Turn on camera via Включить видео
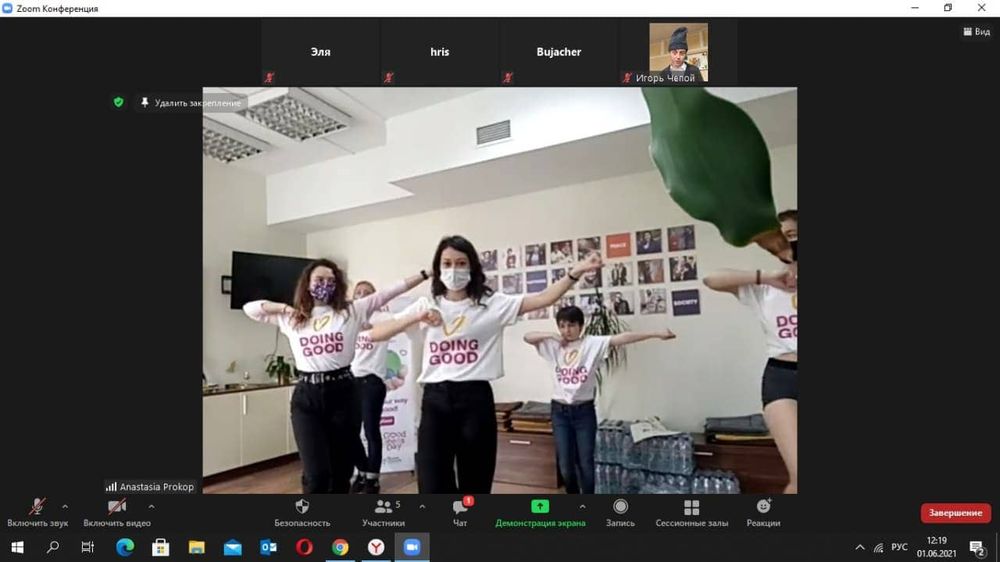 click(x=117, y=513)
